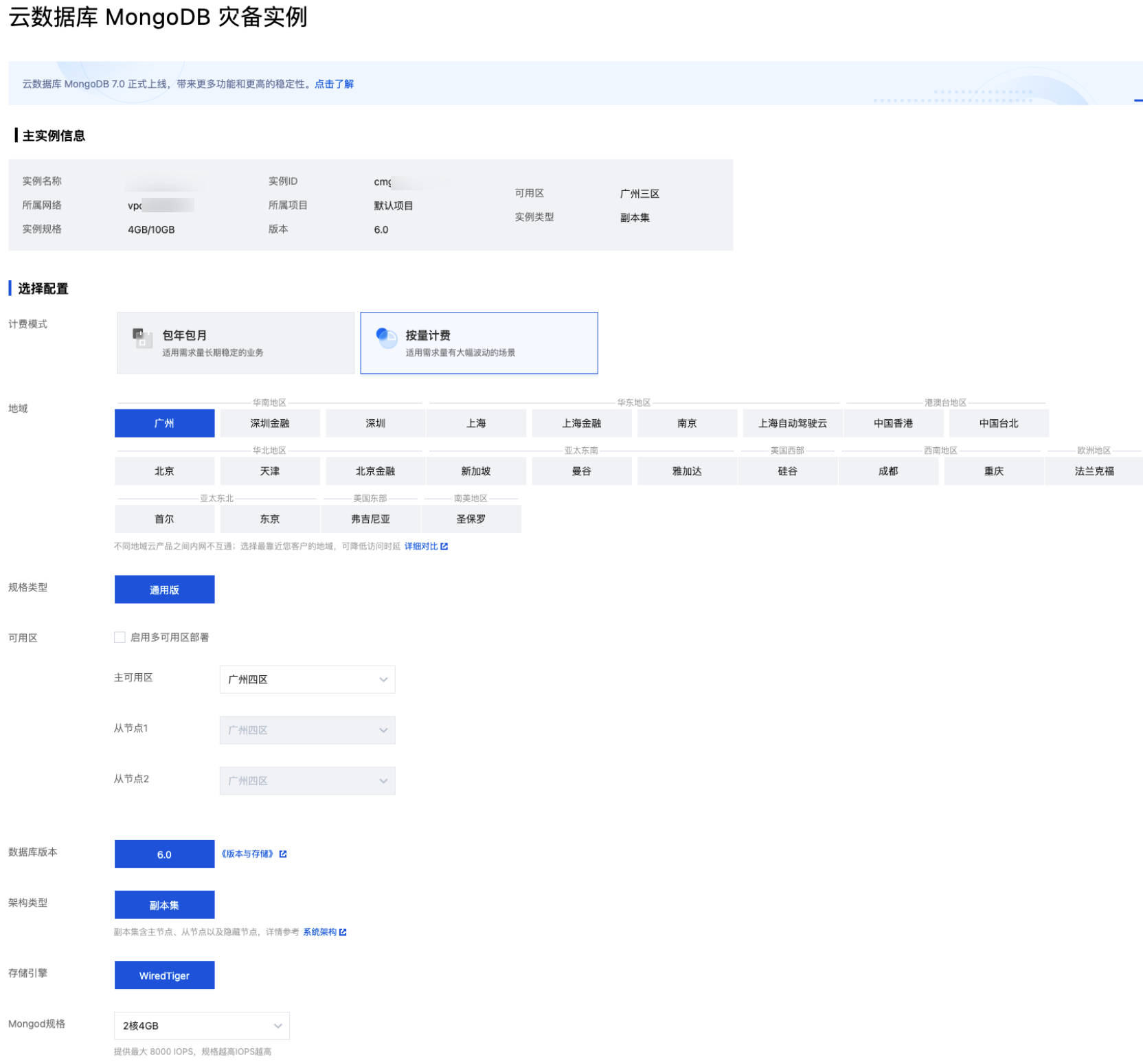
Task: Open the 从节点2 zone dropdown
Action: [x=307, y=781]
